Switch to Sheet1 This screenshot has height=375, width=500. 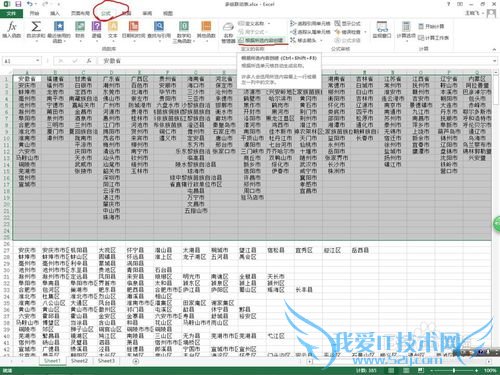[52, 361]
